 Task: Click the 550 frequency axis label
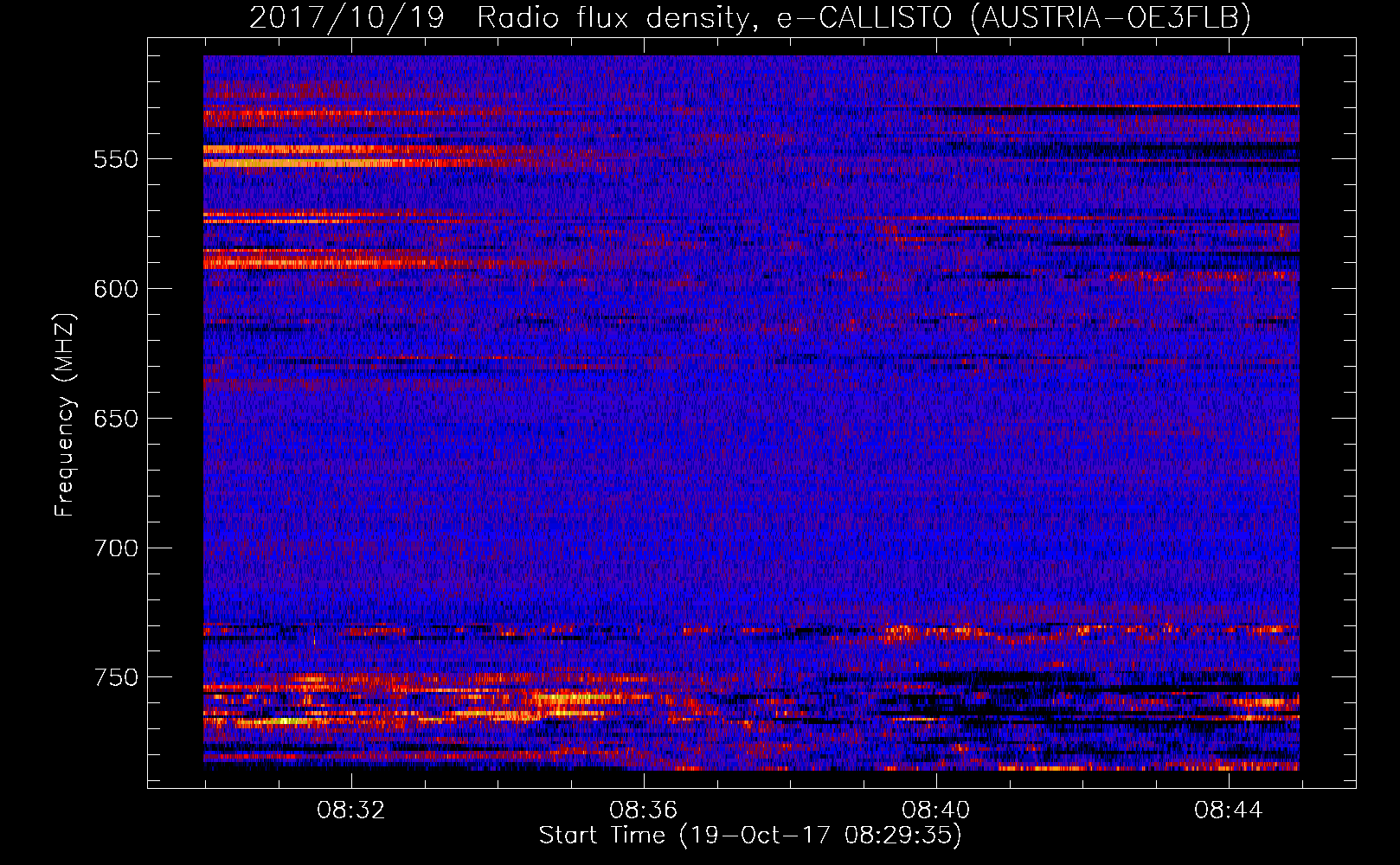coord(116,160)
